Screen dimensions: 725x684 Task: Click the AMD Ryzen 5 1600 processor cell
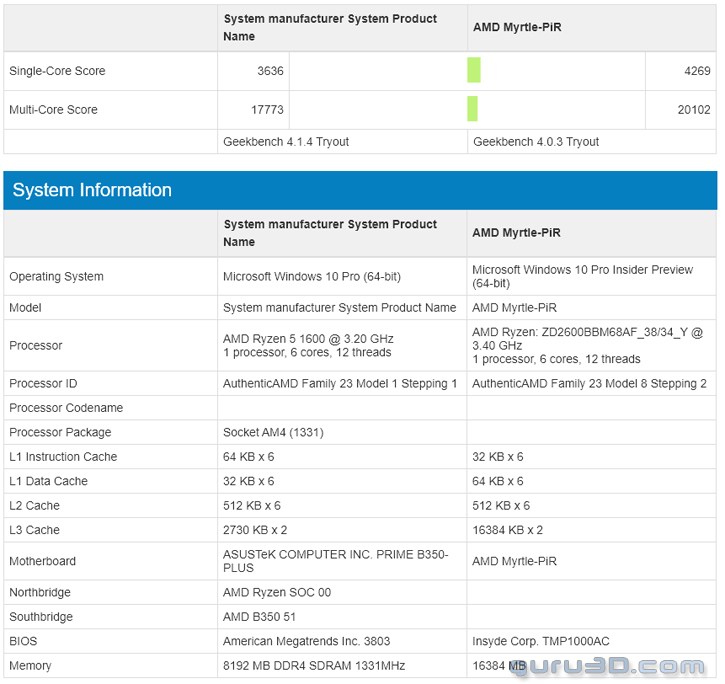[308, 345]
